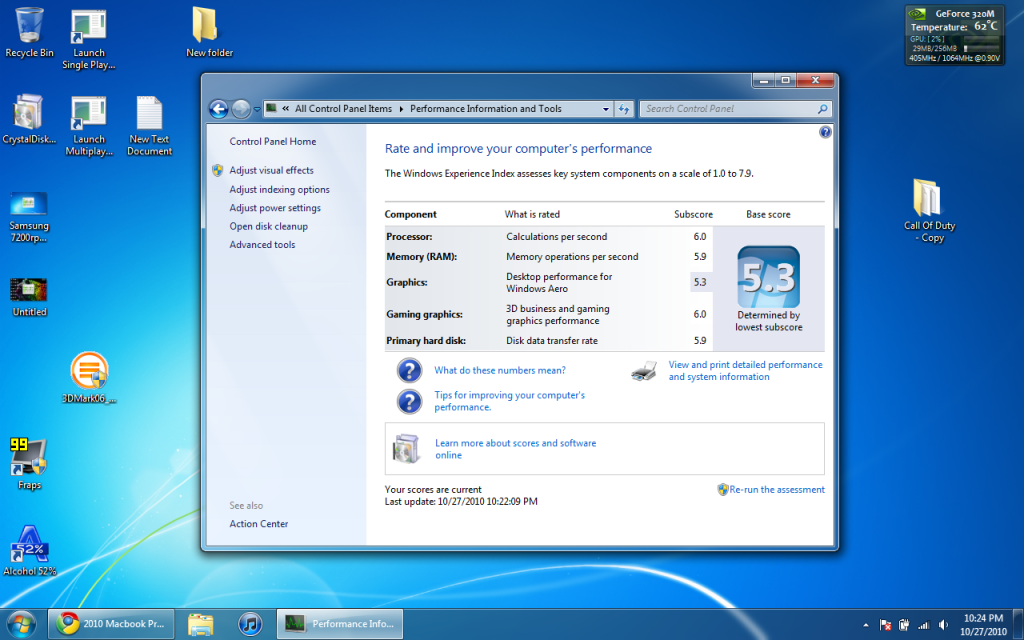Minimize the Control Panel window
Image resolution: width=1024 pixels, height=640 pixels.
(763, 80)
